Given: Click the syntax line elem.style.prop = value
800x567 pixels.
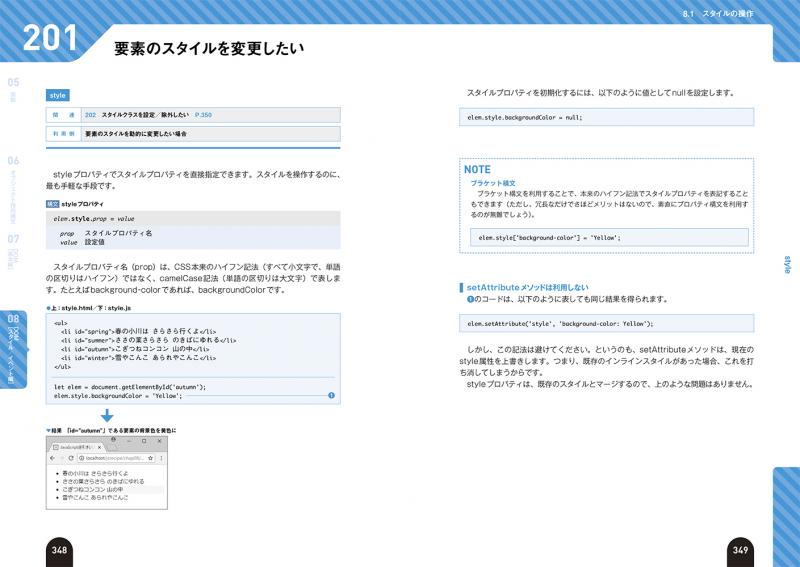Looking at the screenshot, I should tap(94, 218).
